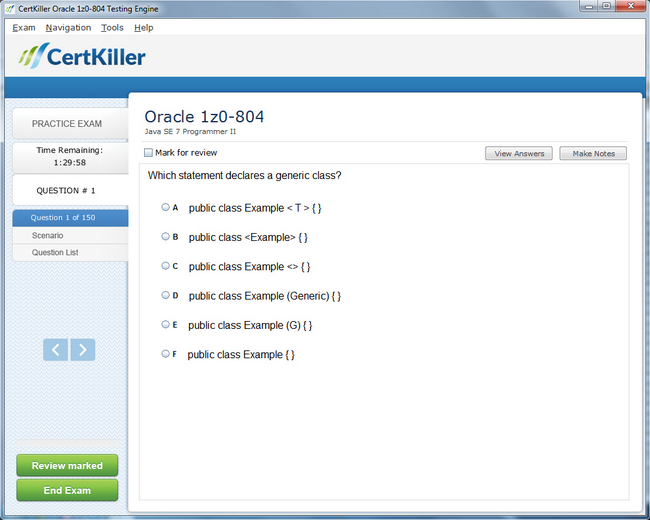Click the app icon in title bar
This screenshot has width=650, height=520.
pos(9,8)
